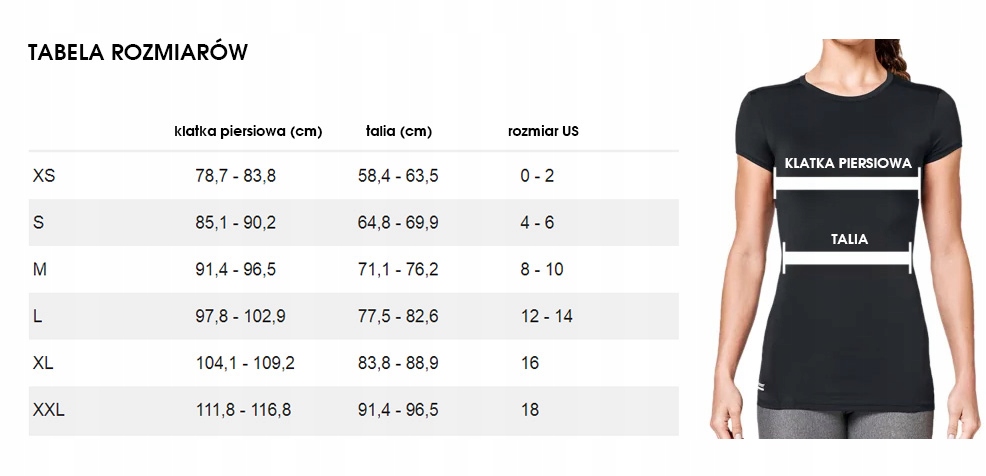
Task: Click the TABELA ROZMIARÓW heading
Action: [x=138, y=52]
